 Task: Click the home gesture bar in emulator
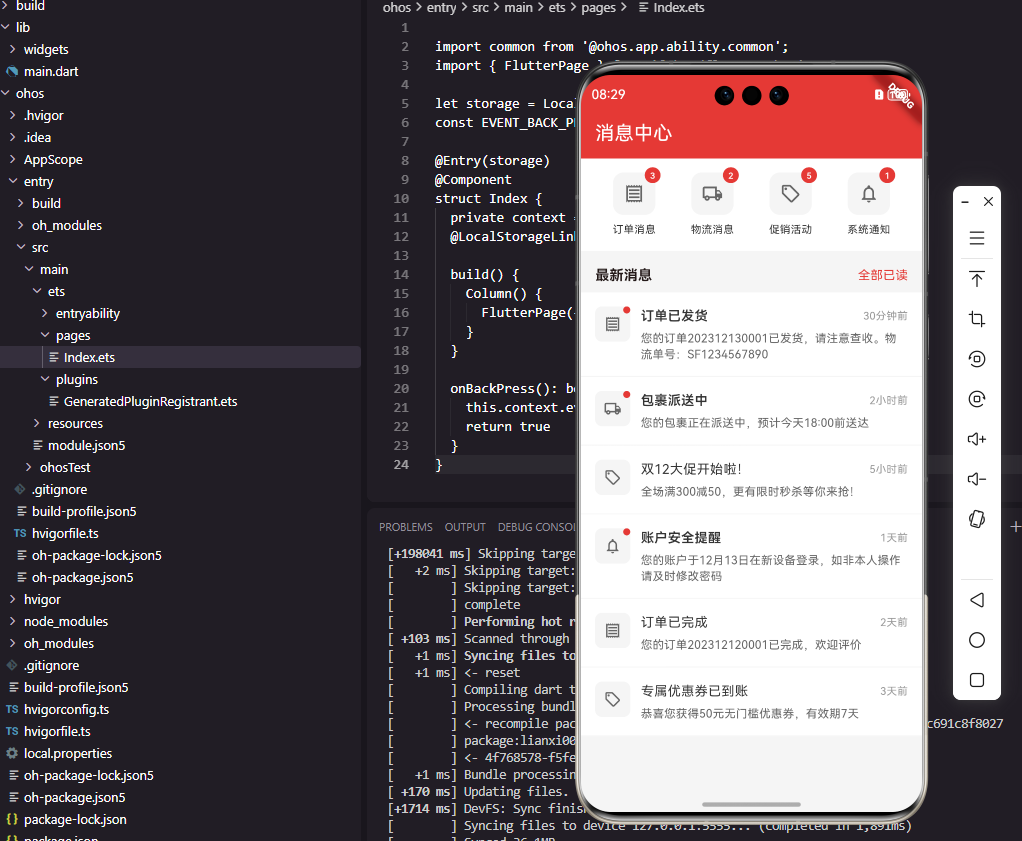click(751, 804)
